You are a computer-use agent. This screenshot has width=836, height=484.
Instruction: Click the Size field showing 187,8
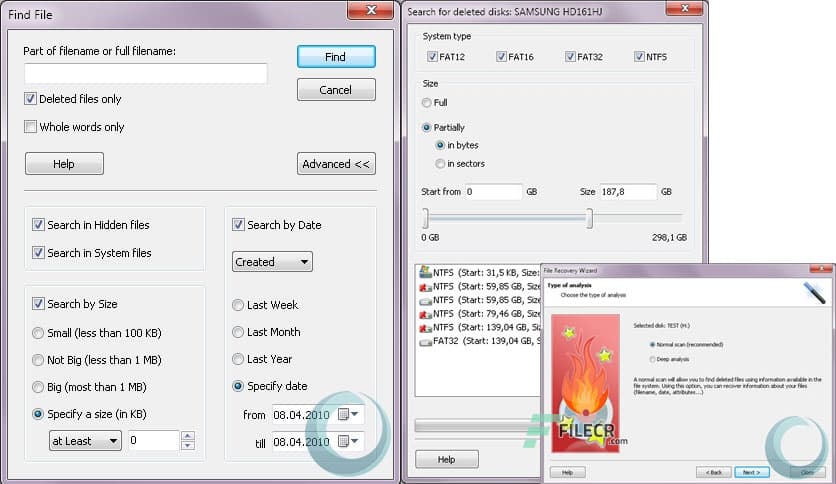click(628, 192)
